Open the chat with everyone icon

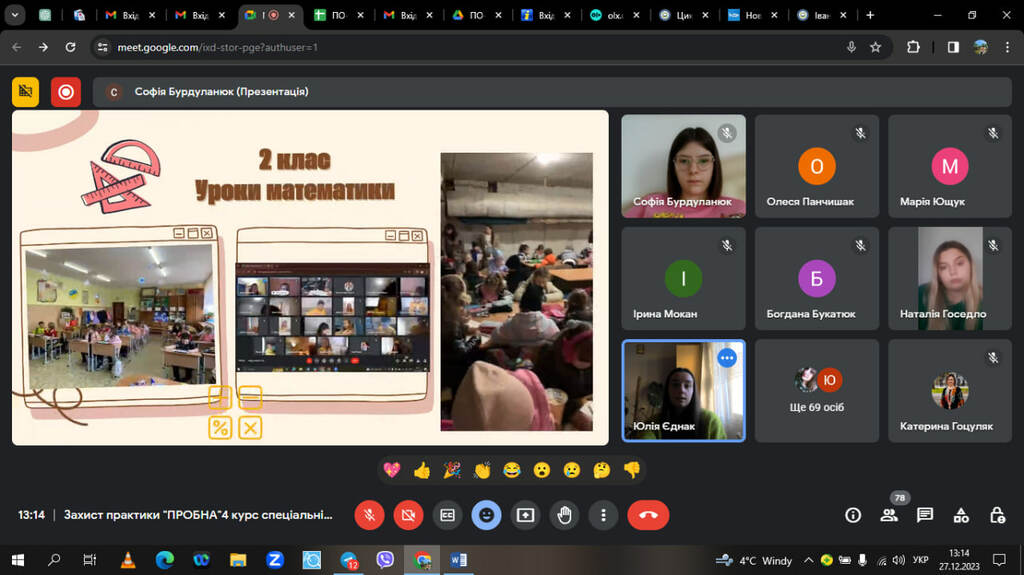tap(925, 515)
